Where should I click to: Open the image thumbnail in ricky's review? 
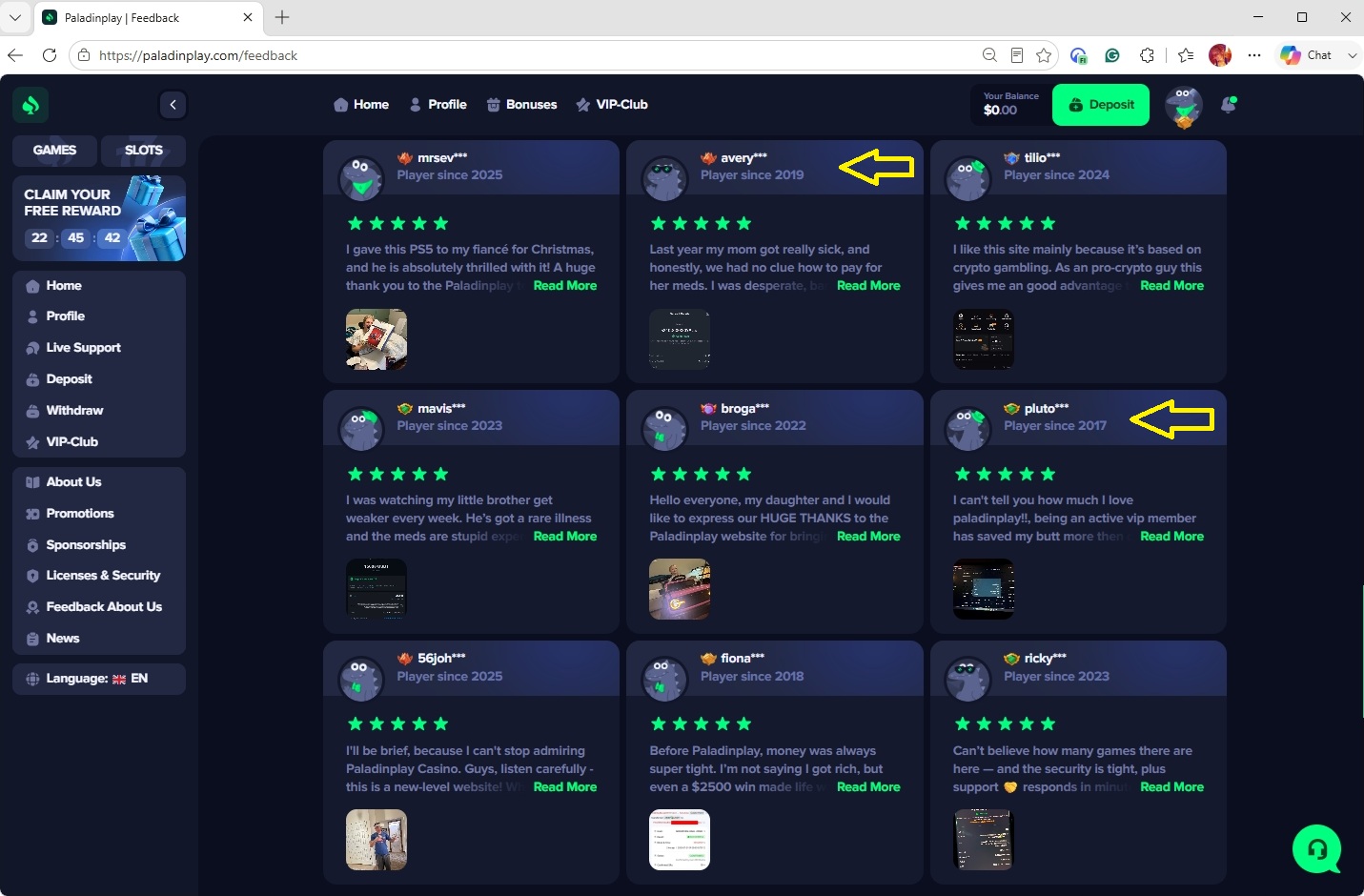[x=984, y=840]
